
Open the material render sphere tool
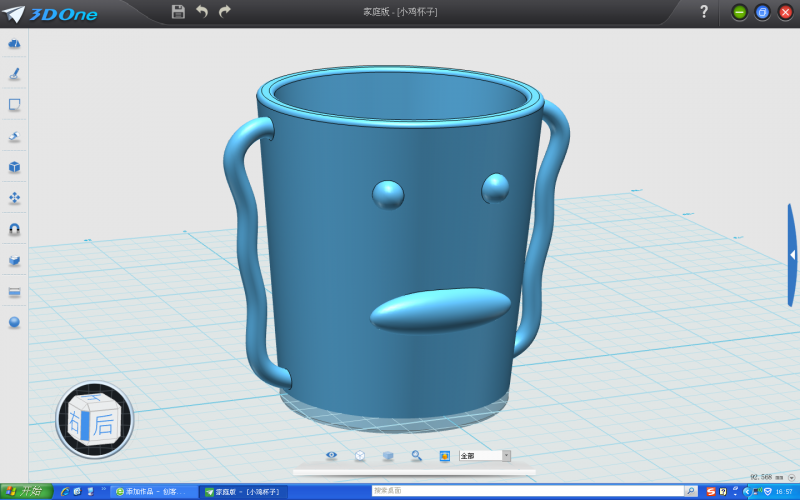pyautogui.click(x=14, y=322)
